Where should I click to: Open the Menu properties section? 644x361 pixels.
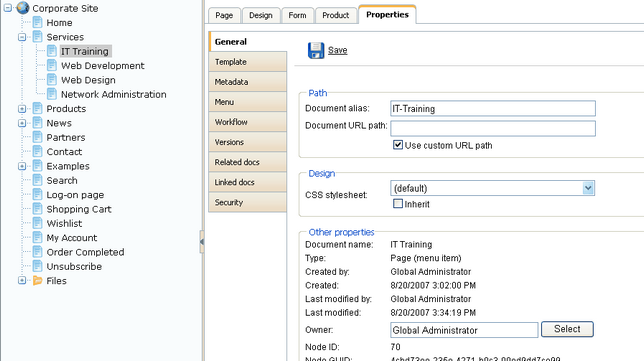click(248, 102)
